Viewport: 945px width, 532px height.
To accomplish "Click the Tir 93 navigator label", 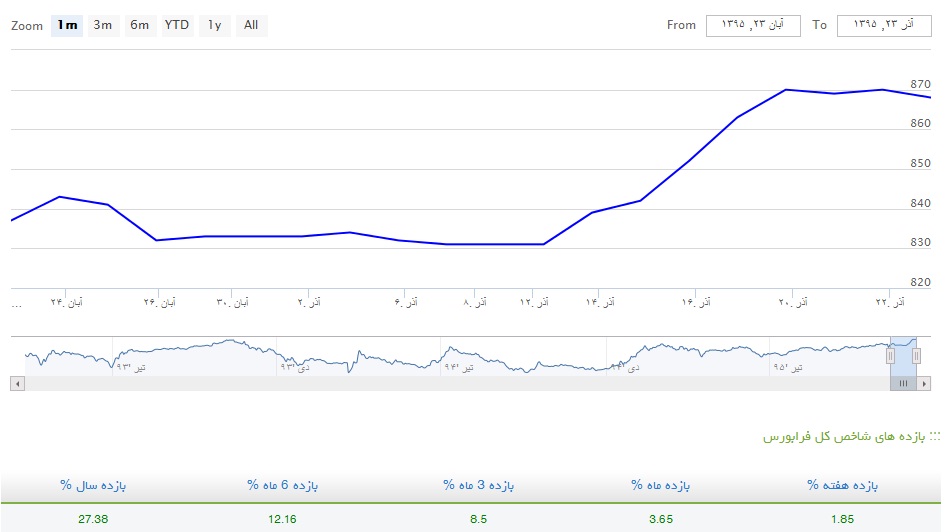I will [131, 367].
